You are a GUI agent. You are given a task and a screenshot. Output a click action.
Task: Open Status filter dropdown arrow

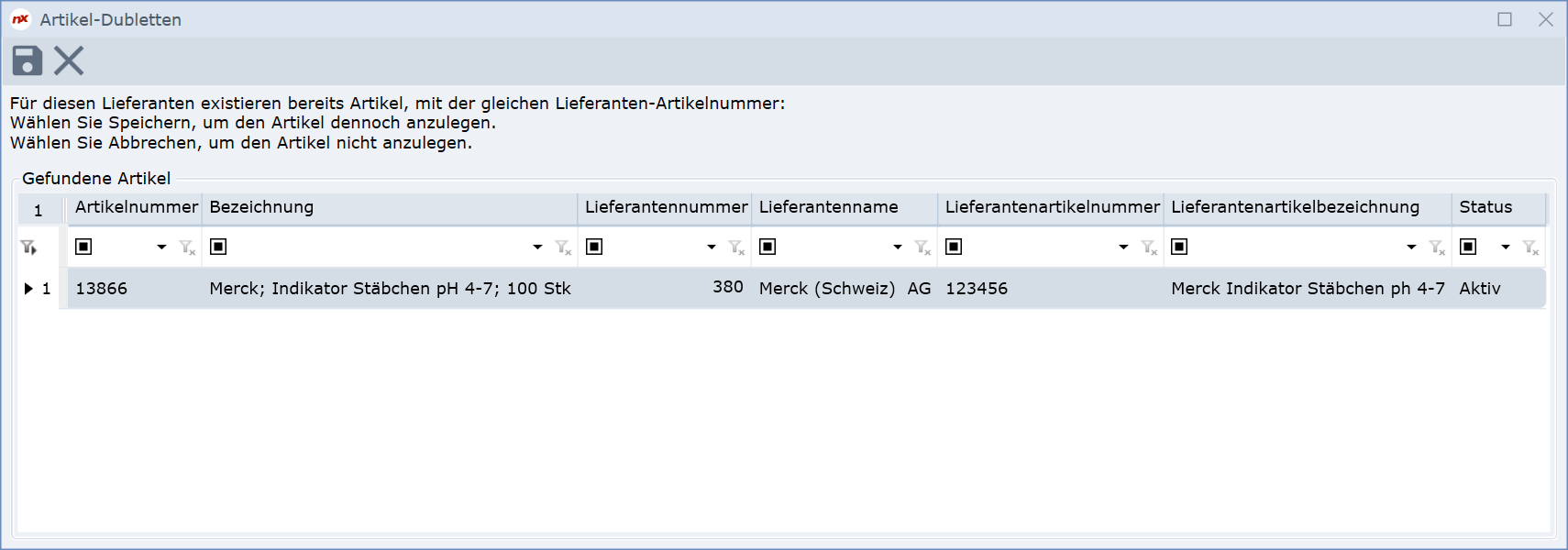click(1506, 247)
